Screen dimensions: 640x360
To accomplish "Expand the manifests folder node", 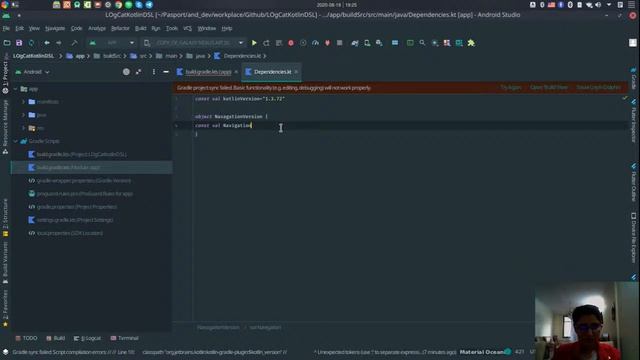I will coord(23,102).
